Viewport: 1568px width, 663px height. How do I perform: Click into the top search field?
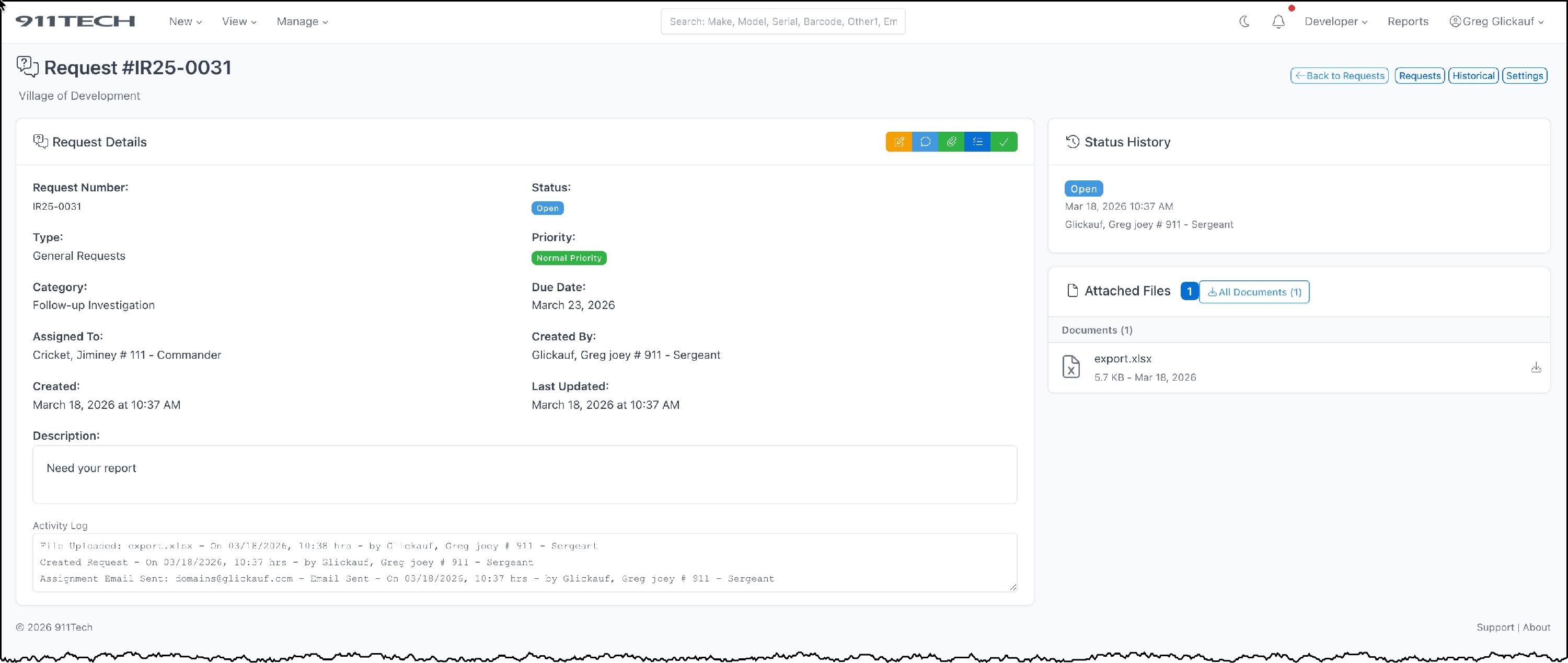(783, 22)
